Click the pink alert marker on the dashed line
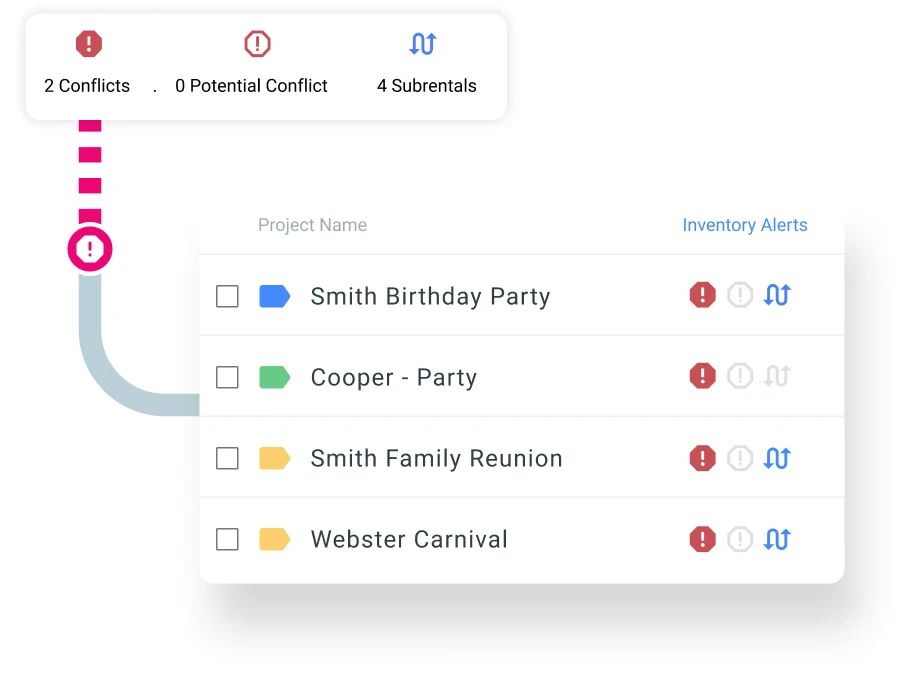The height and width of the screenshot is (675, 903). tap(90, 249)
